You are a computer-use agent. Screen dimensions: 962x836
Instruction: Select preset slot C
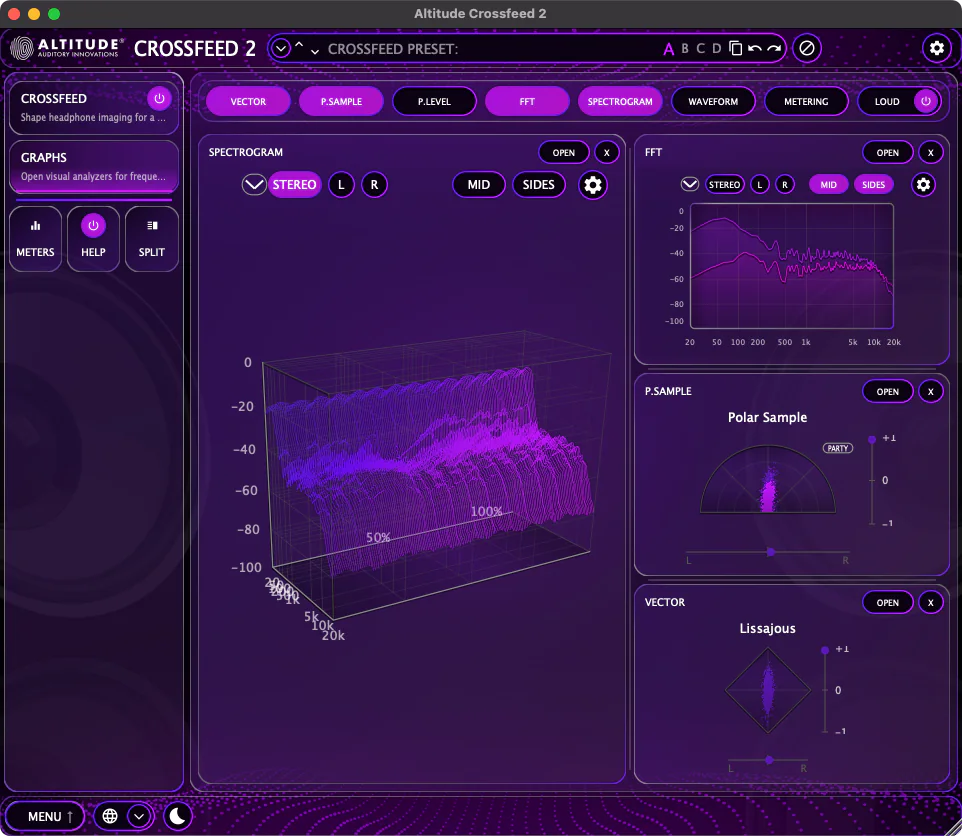coord(701,48)
